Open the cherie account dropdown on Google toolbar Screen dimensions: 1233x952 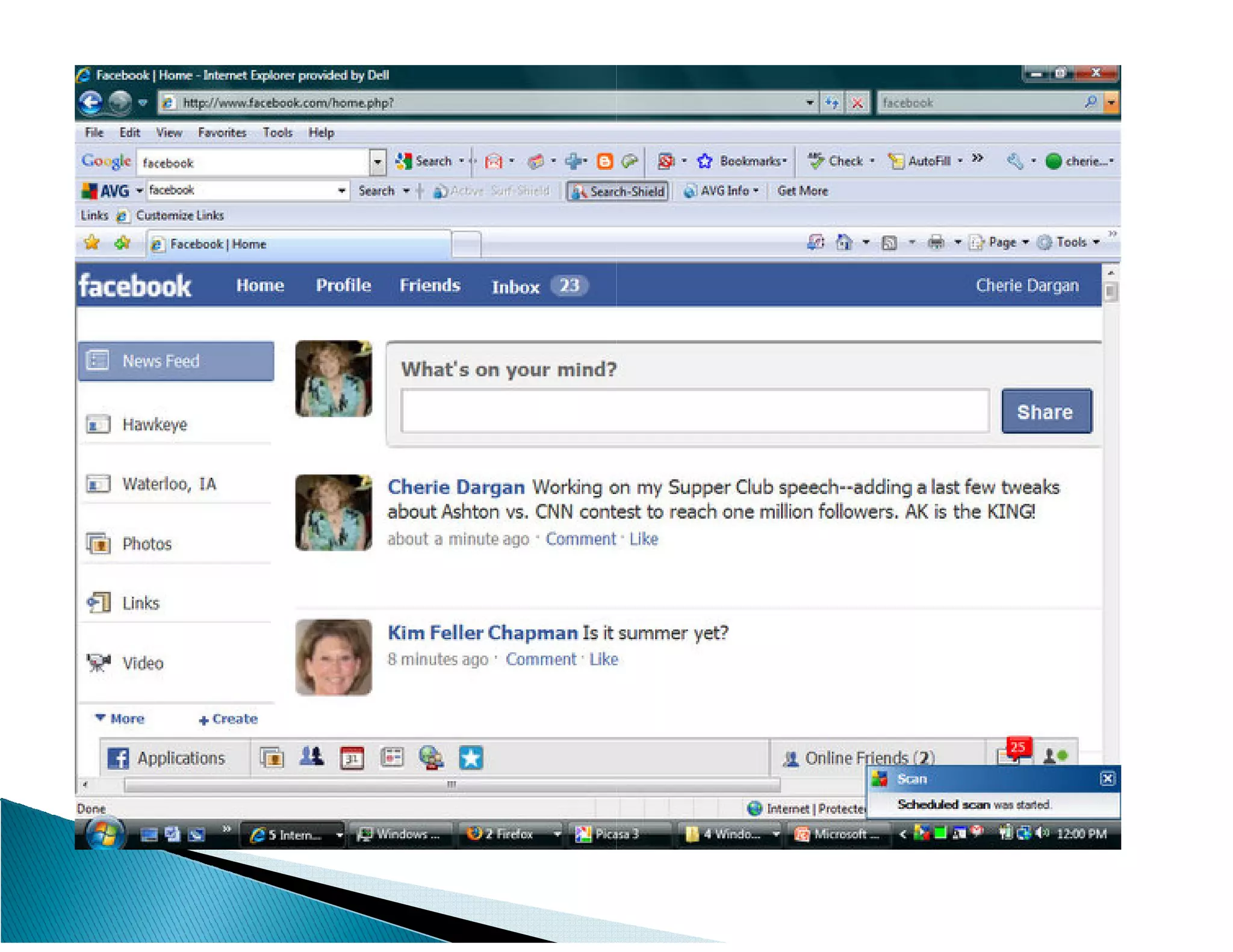[1079, 161]
